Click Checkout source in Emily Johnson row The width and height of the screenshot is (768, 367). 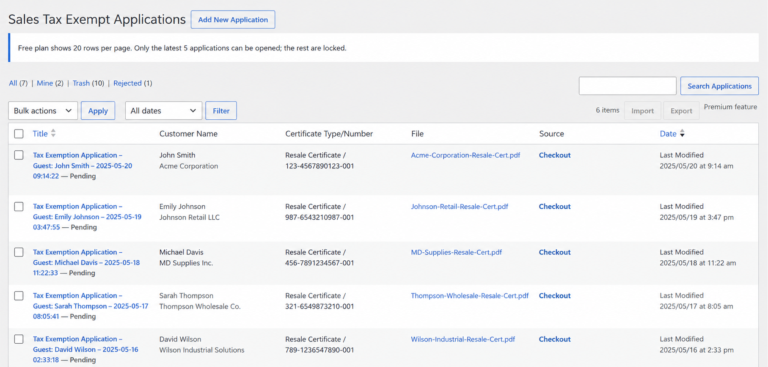[555, 207]
